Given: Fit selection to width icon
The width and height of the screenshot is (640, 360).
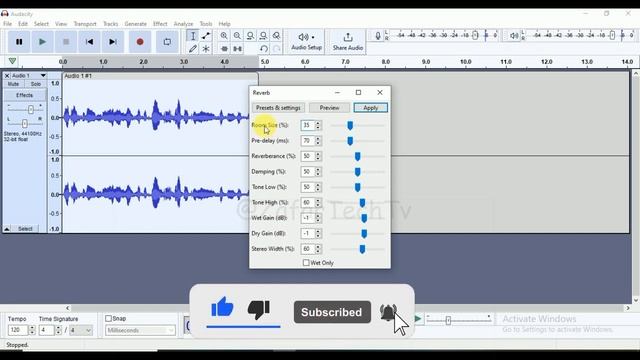Looking at the screenshot, I should (250, 36).
